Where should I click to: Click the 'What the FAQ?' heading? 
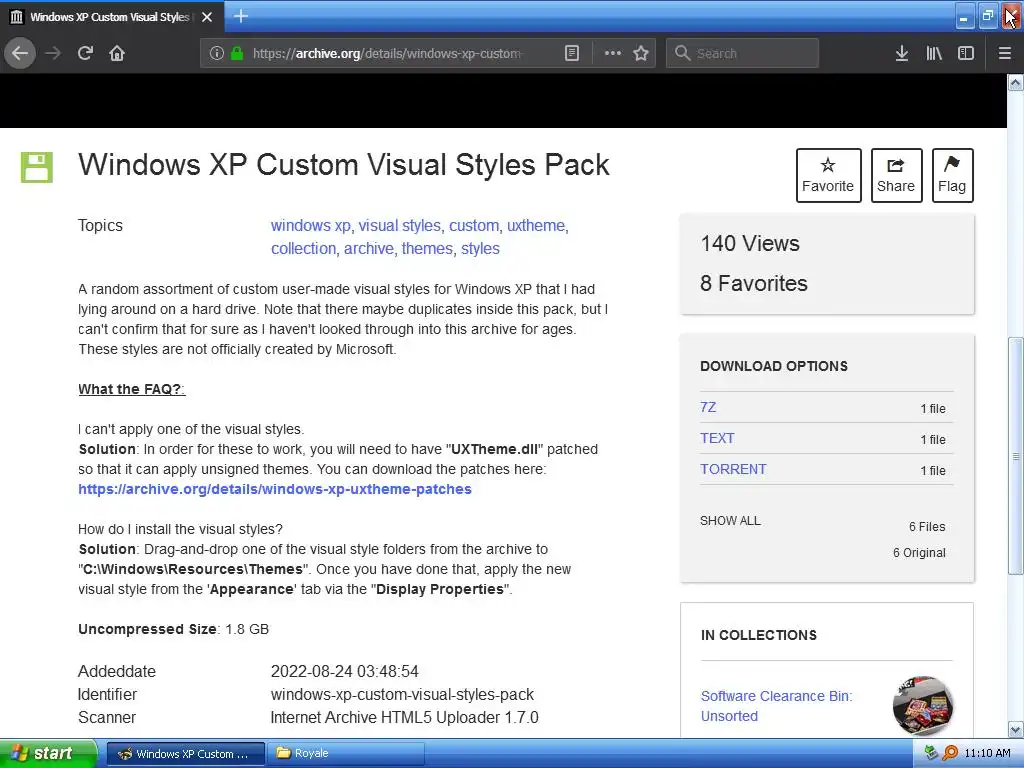pyautogui.click(x=131, y=389)
